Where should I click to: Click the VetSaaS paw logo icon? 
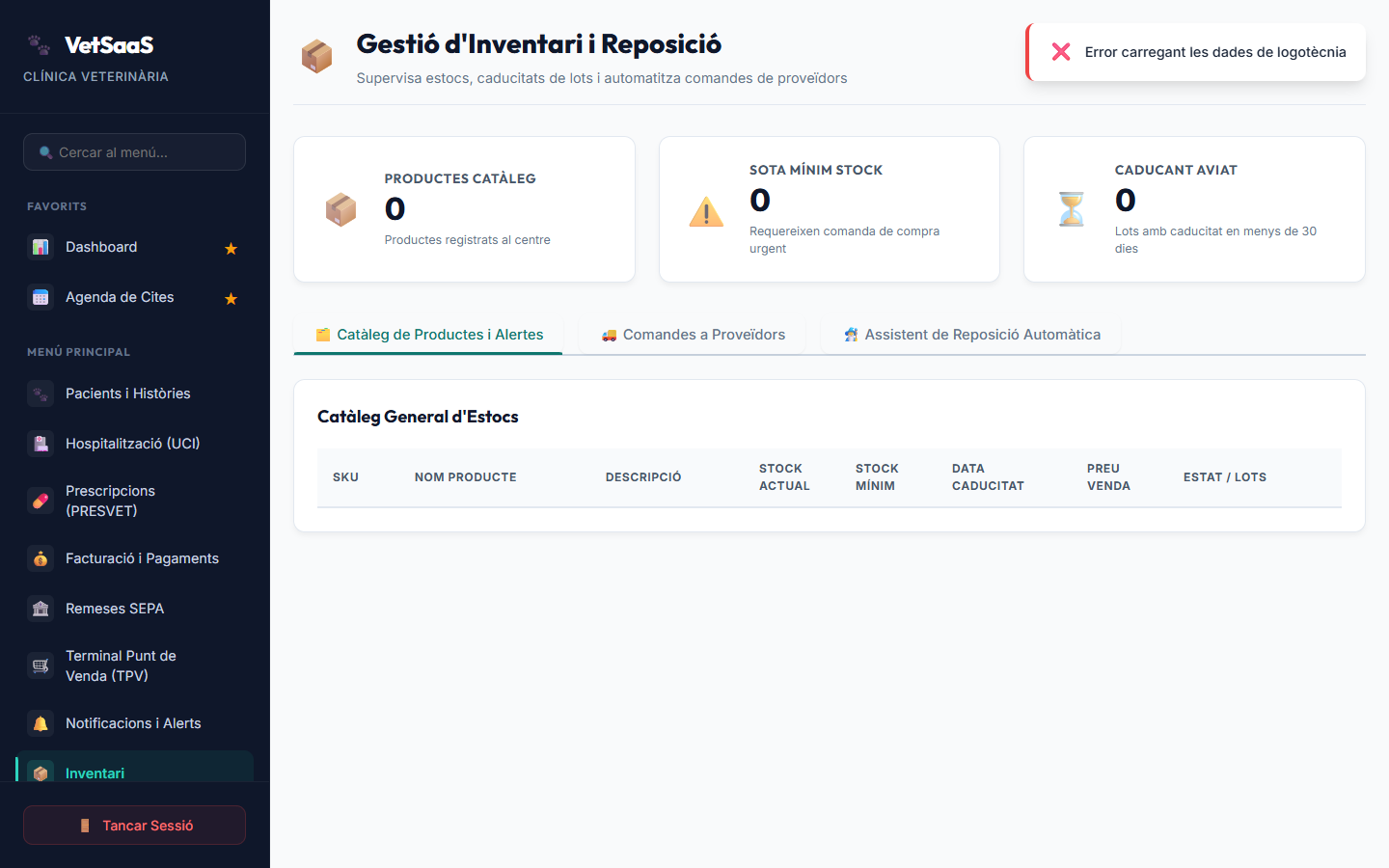(39, 44)
